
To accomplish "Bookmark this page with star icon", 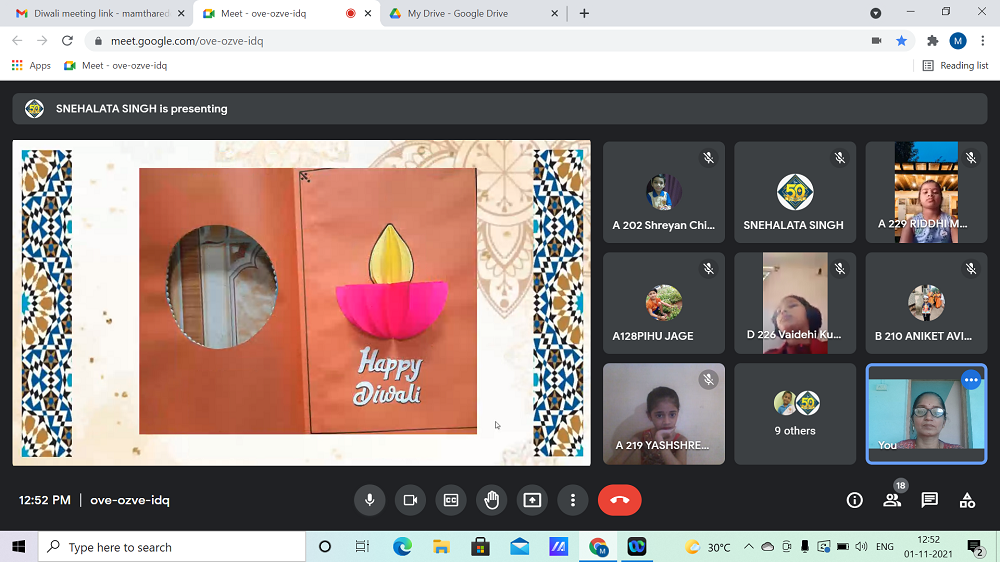I will 901,41.
